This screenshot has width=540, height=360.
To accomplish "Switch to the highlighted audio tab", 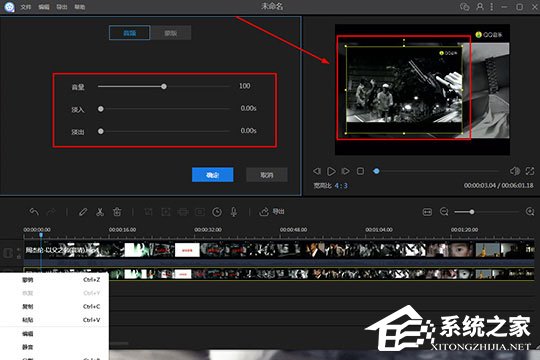I will (129, 33).
